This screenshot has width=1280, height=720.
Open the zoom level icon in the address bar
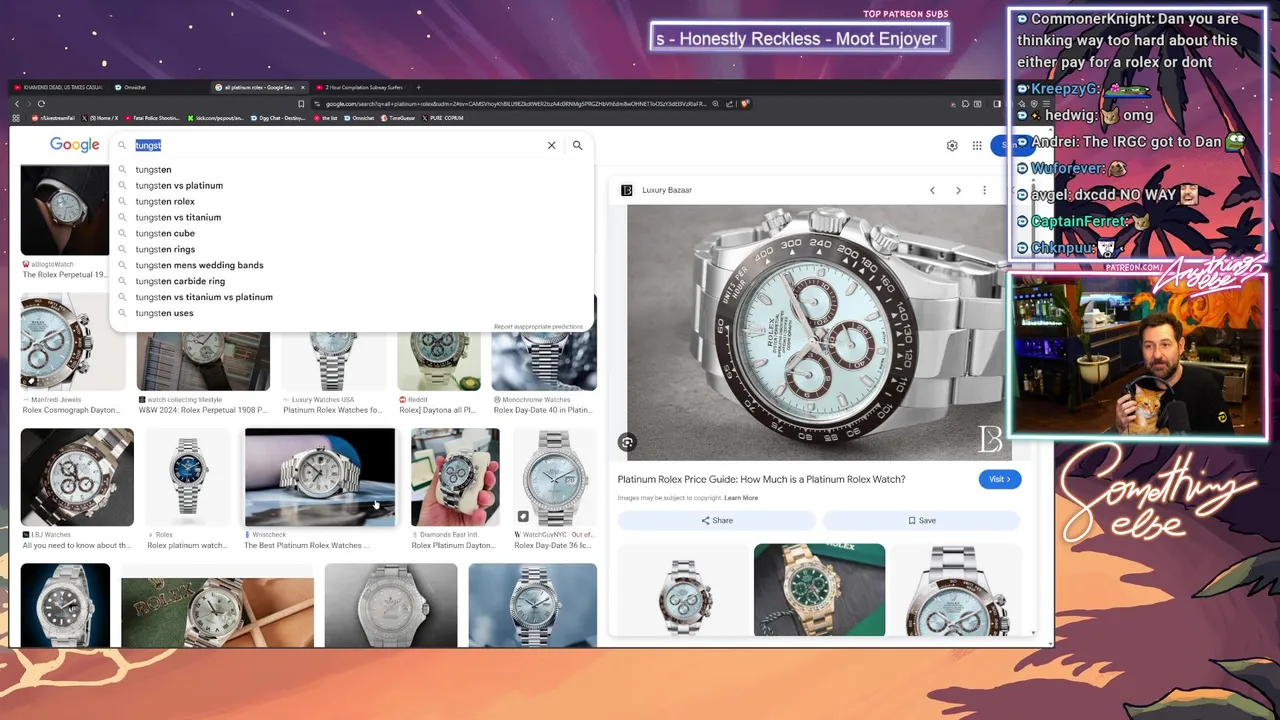(715, 104)
